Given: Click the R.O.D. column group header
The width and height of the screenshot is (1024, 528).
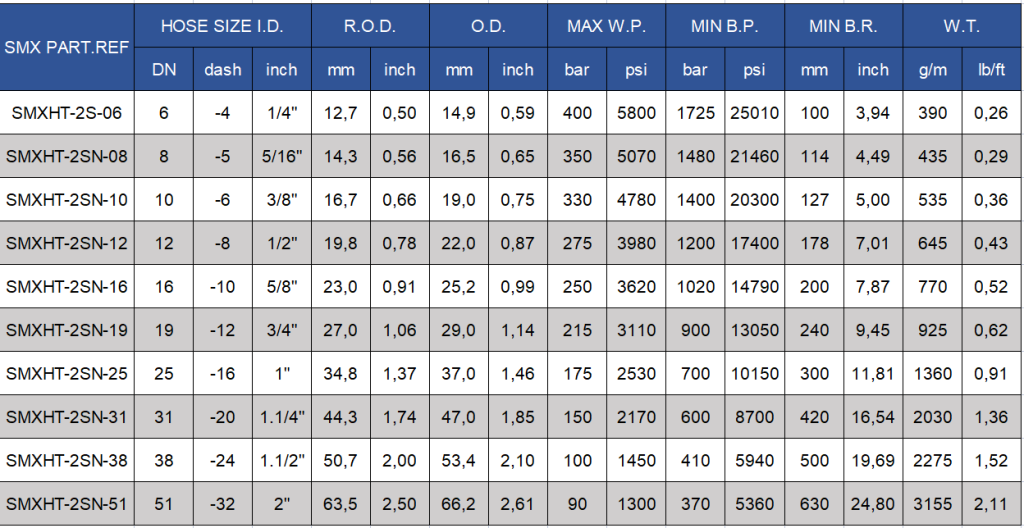Looking at the screenshot, I should (370, 26).
